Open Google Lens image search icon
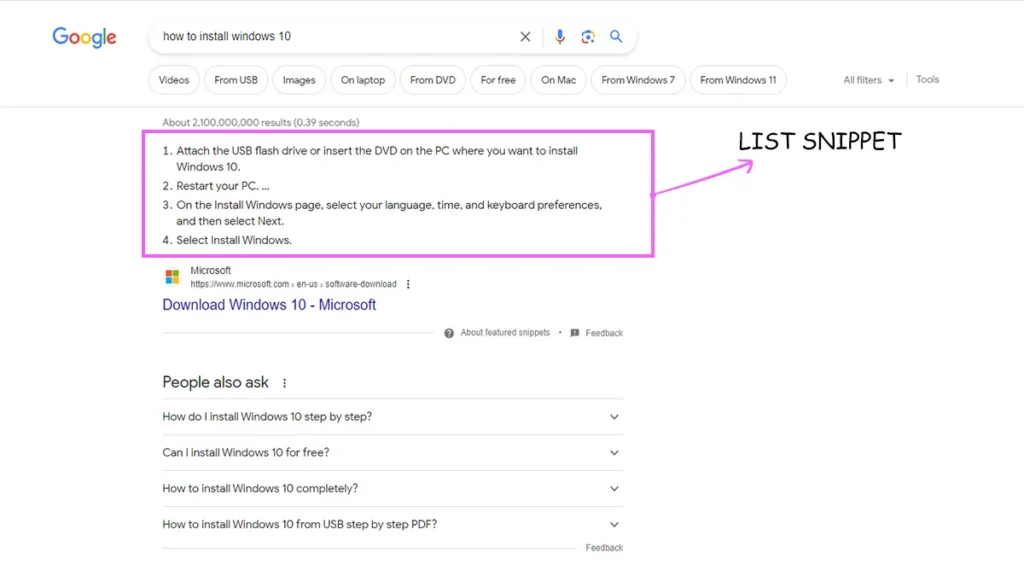Screen dimensions: 1024x576 click(588, 37)
